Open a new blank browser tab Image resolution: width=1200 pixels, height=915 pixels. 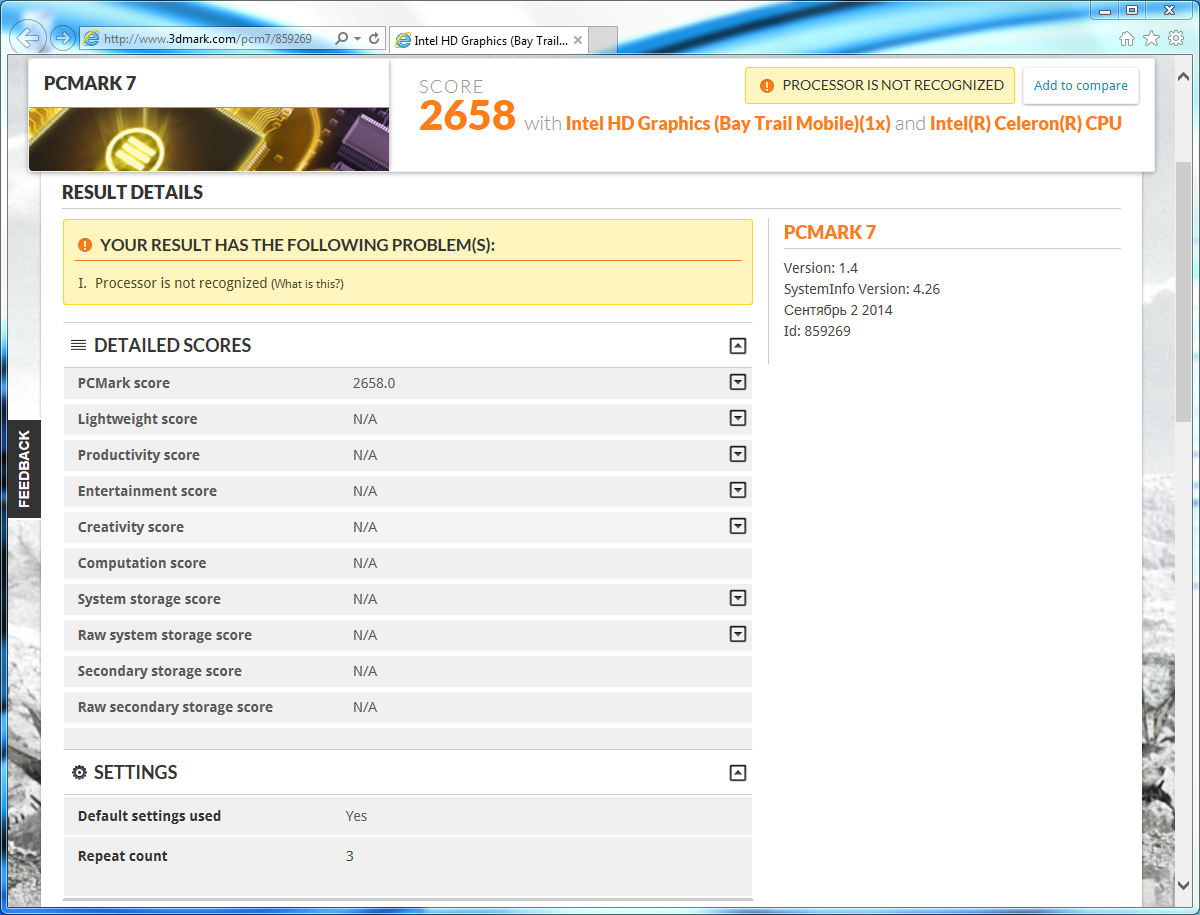point(604,41)
